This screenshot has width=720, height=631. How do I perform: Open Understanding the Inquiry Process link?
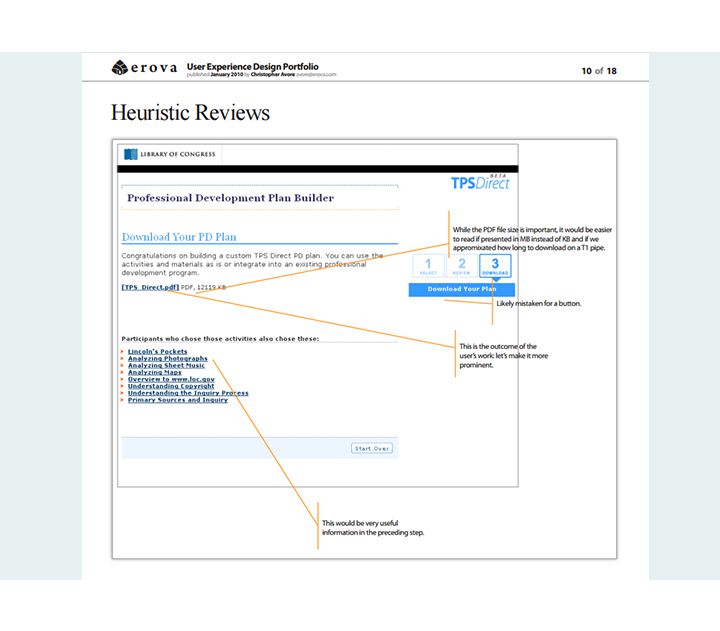pos(188,394)
